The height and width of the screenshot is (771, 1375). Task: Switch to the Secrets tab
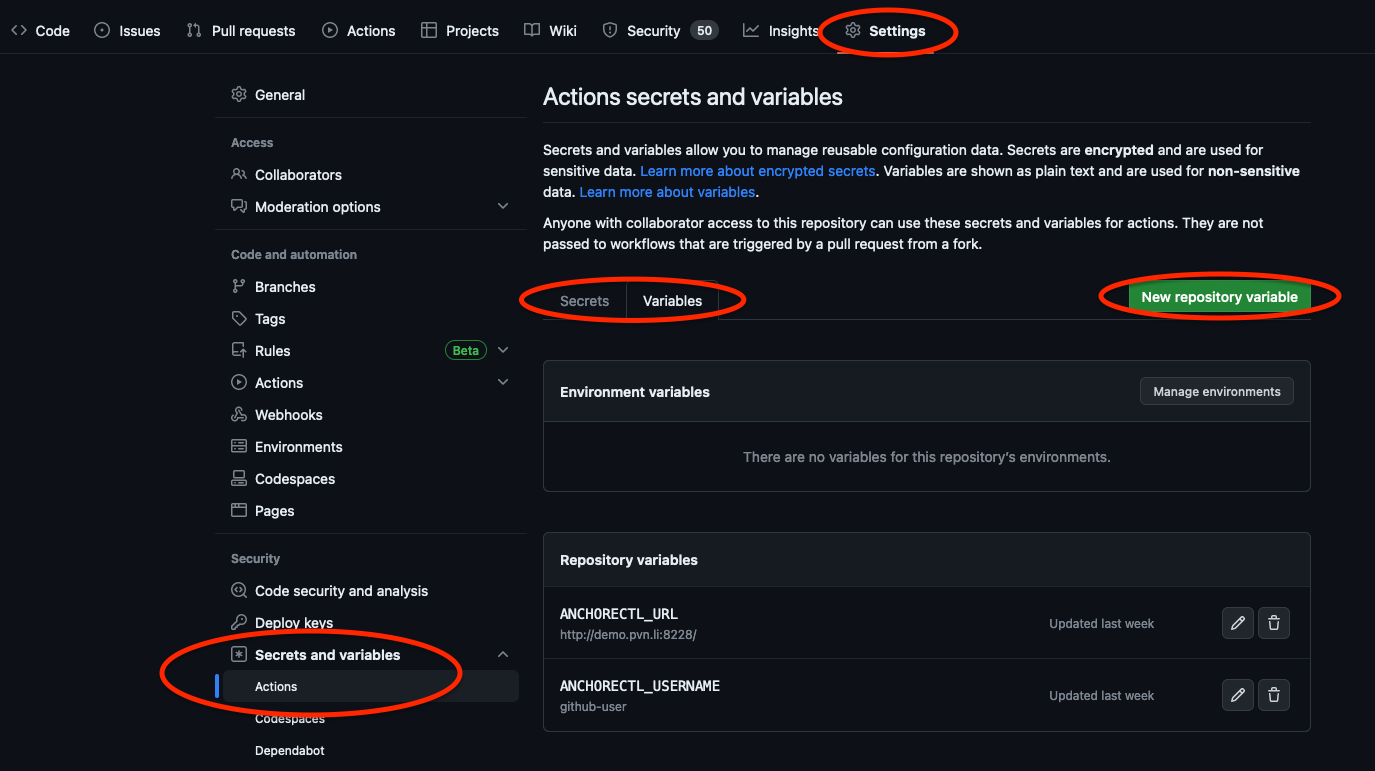tap(584, 301)
